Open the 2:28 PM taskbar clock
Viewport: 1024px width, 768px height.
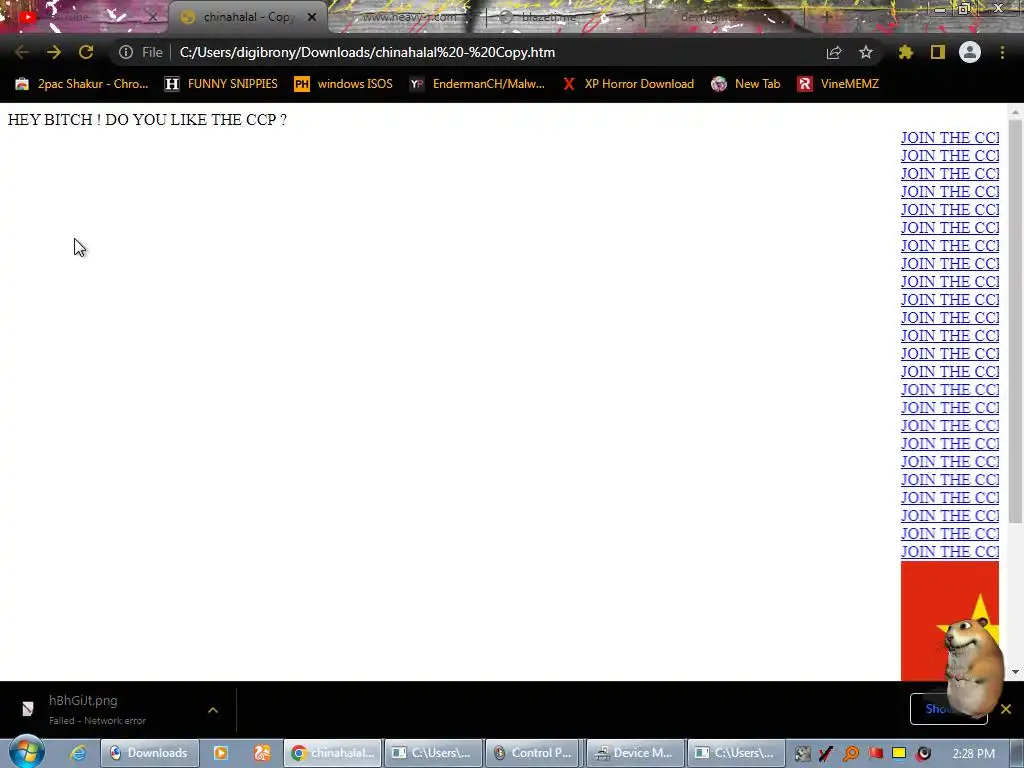[x=974, y=754]
